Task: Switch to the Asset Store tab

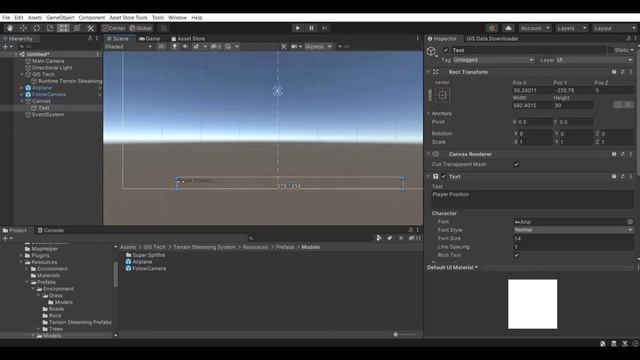Action: click(x=188, y=38)
